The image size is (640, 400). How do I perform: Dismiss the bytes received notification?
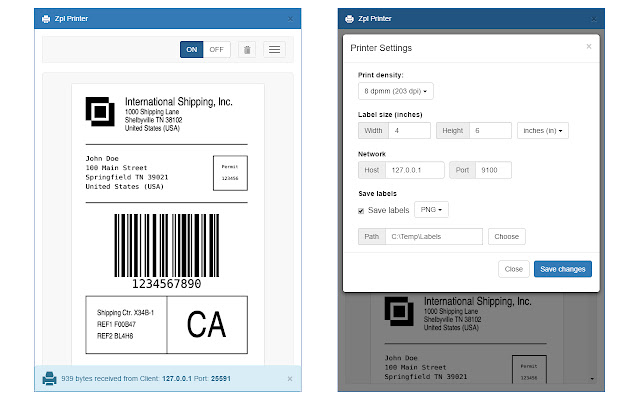[x=290, y=379]
